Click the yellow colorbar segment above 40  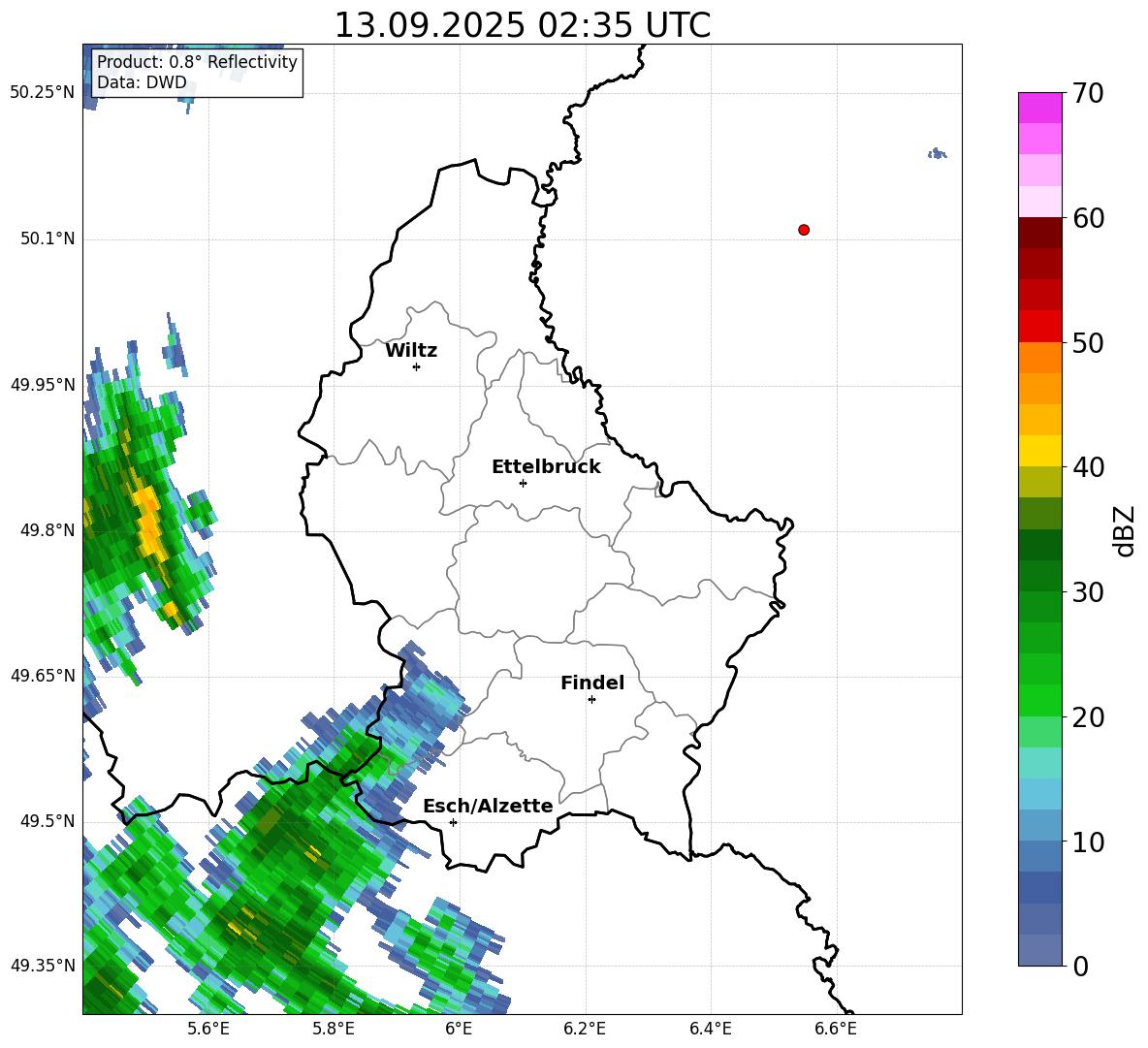(1039, 451)
